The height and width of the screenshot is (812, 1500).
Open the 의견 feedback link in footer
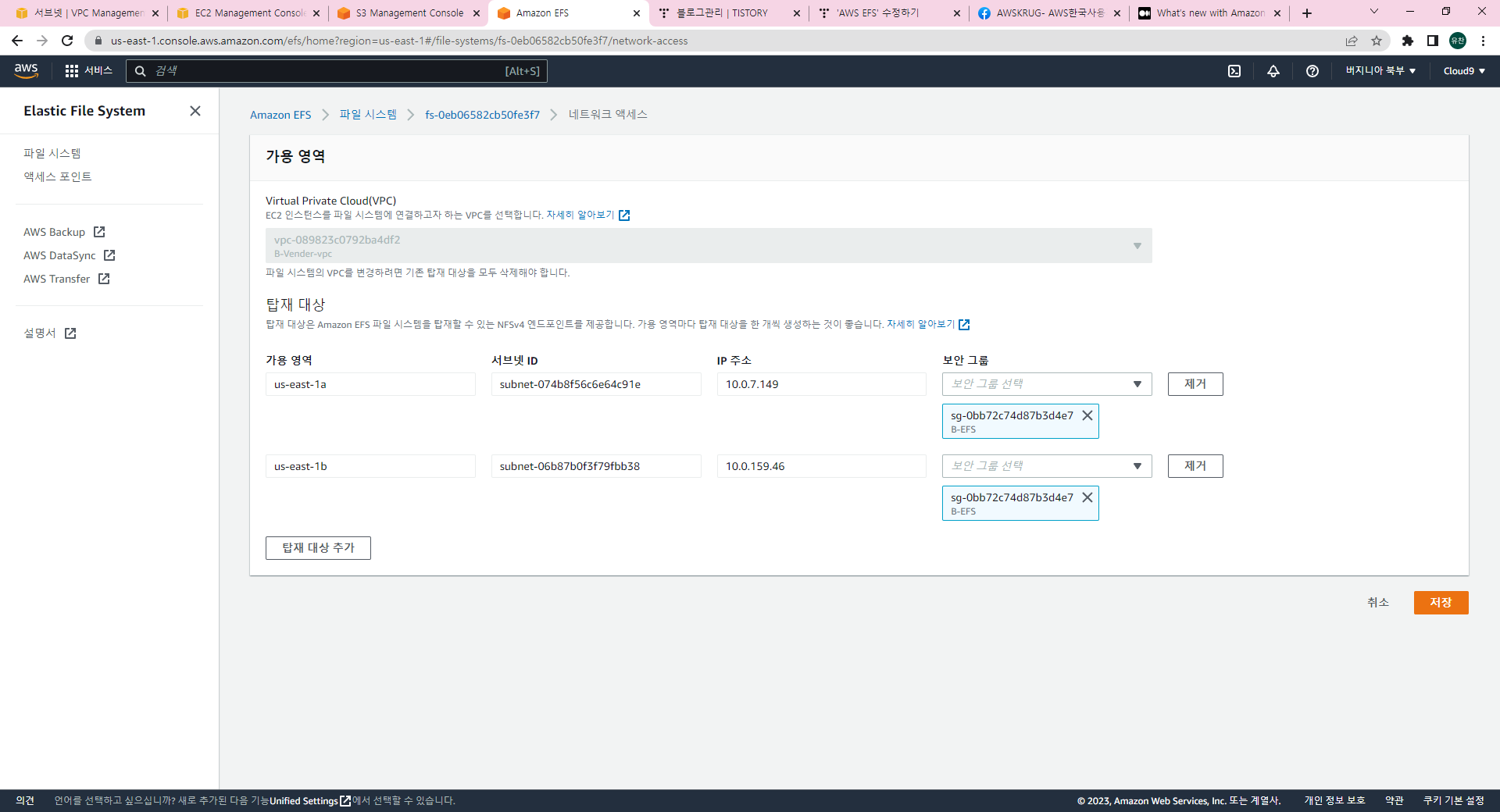click(25, 800)
